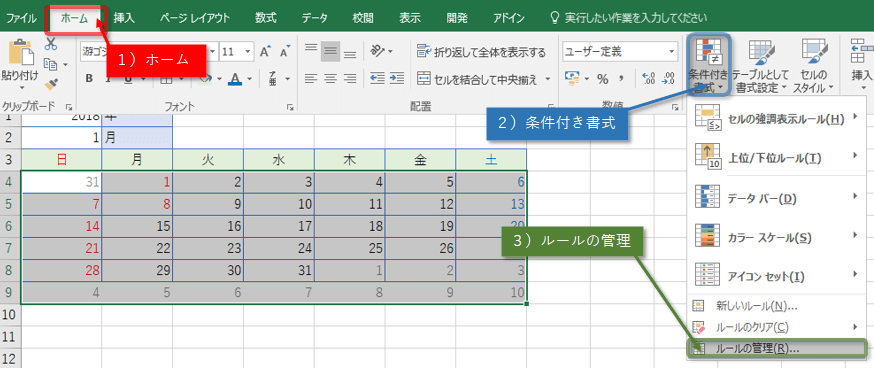The image size is (874, 368).
Task: Choose ルールの管理 menu entry
Action: [776, 348]
